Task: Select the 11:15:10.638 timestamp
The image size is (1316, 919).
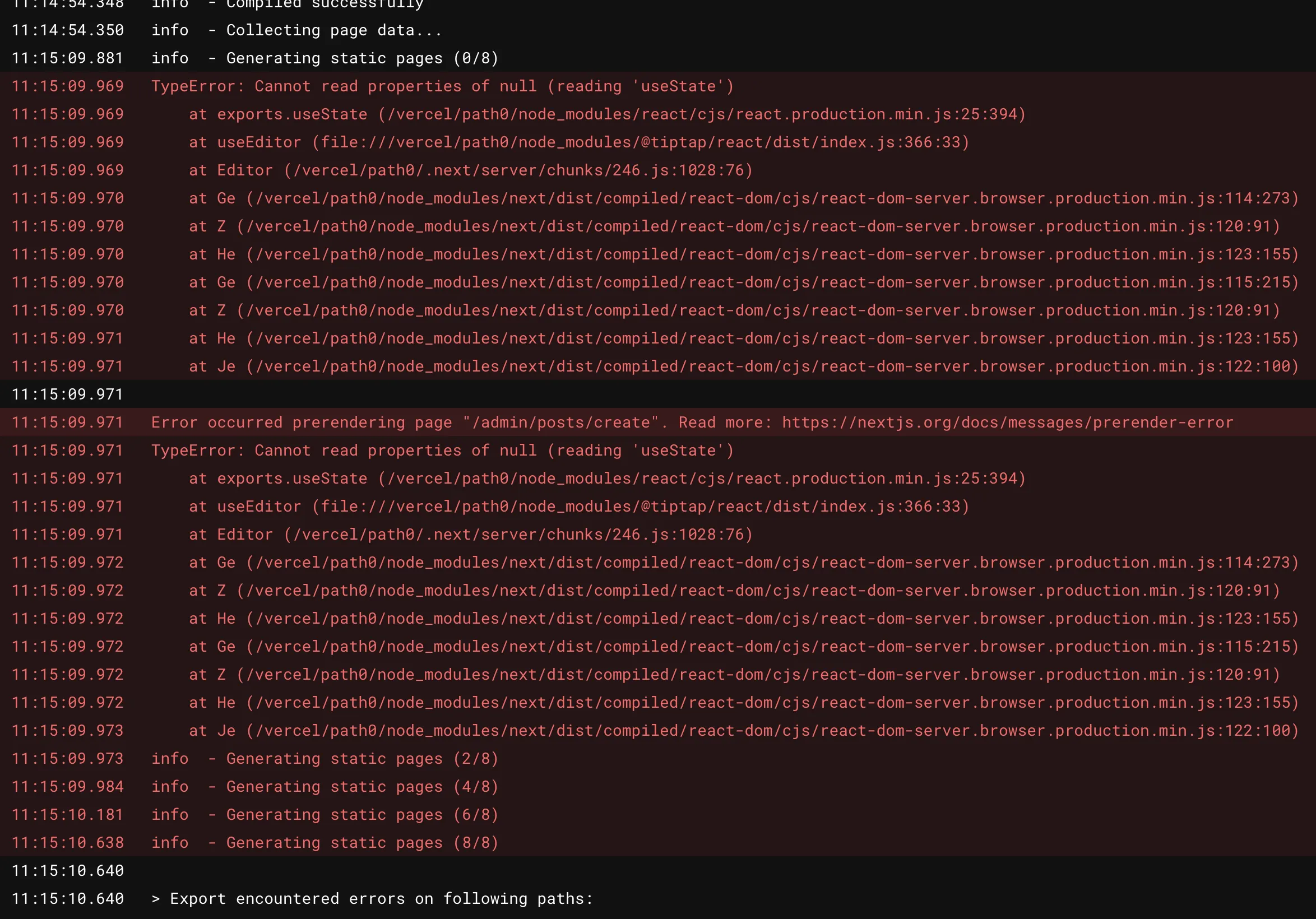Action: tap(68, 843)
